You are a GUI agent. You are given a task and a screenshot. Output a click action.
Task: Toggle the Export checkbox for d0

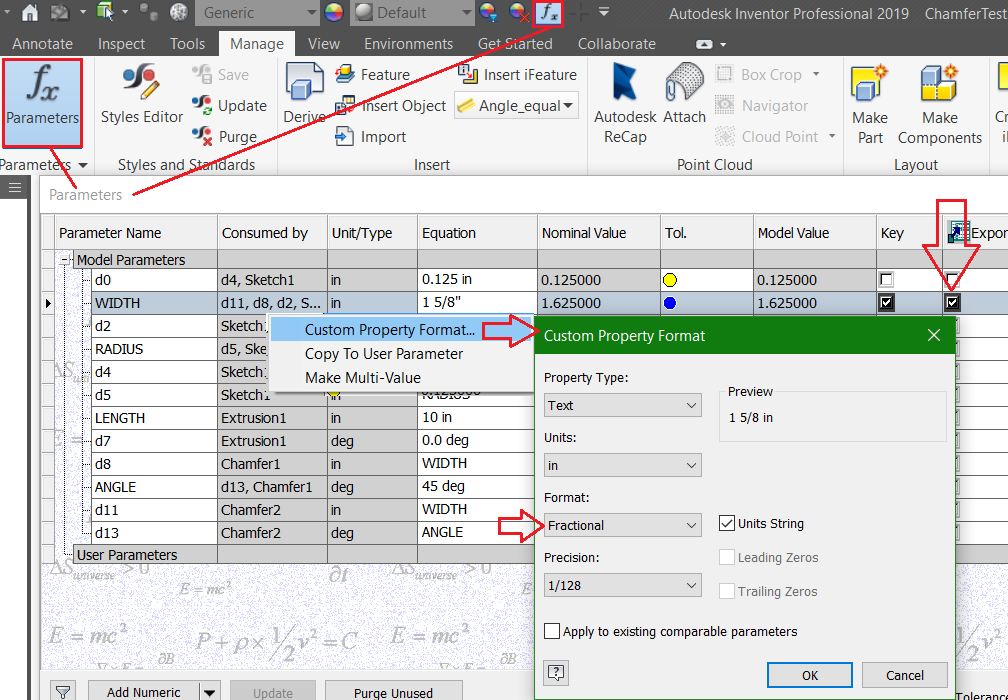coord(952,280)
